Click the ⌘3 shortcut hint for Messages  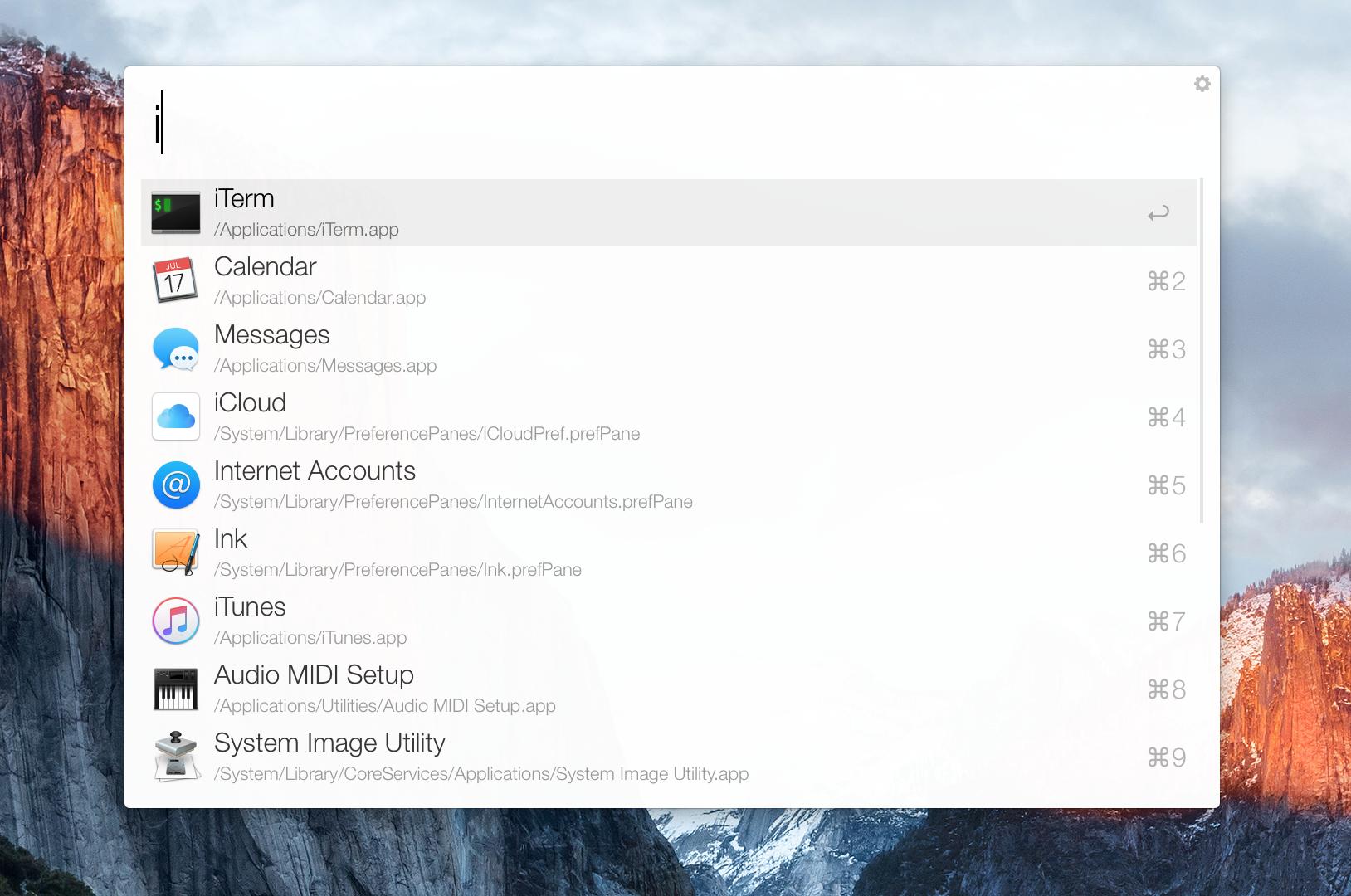(x=1166, y=349)
